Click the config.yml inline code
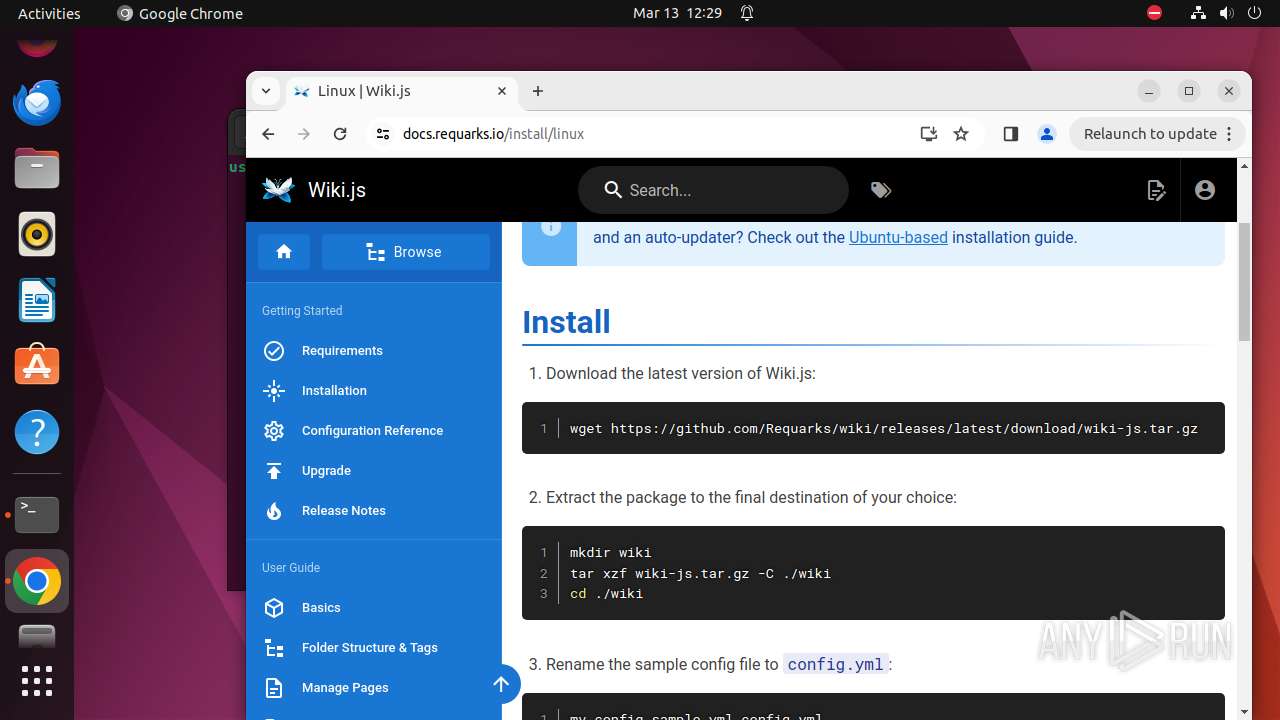Viewport: 1280px width, 720px height. [835, 664]
